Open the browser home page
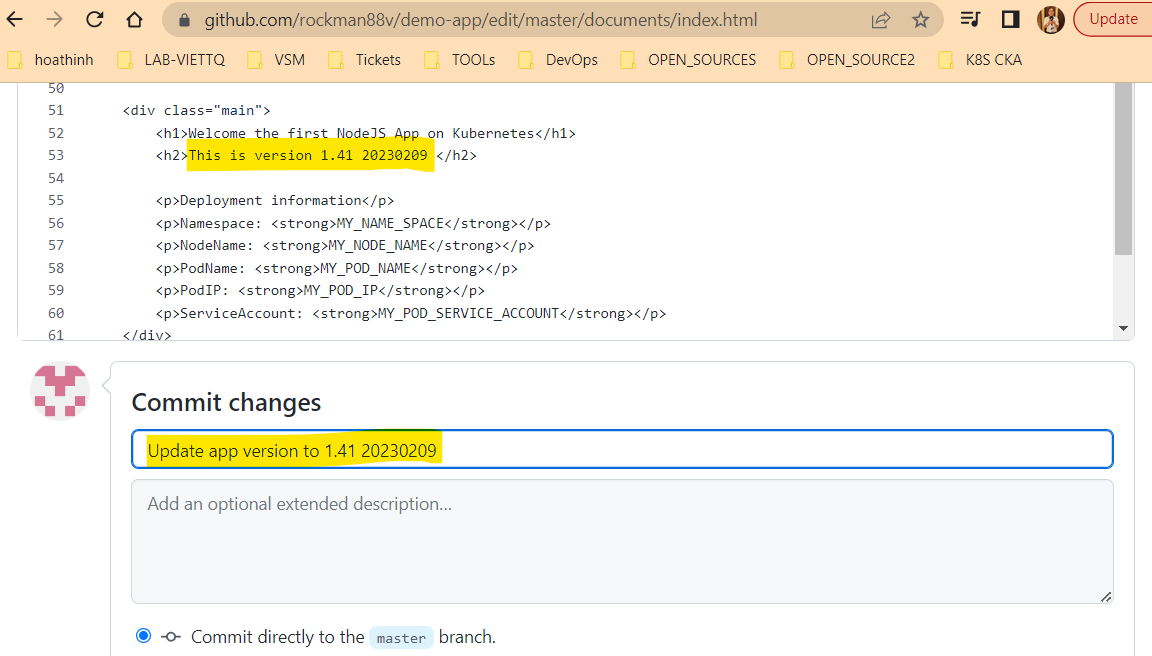 click(x=135, y=19)
